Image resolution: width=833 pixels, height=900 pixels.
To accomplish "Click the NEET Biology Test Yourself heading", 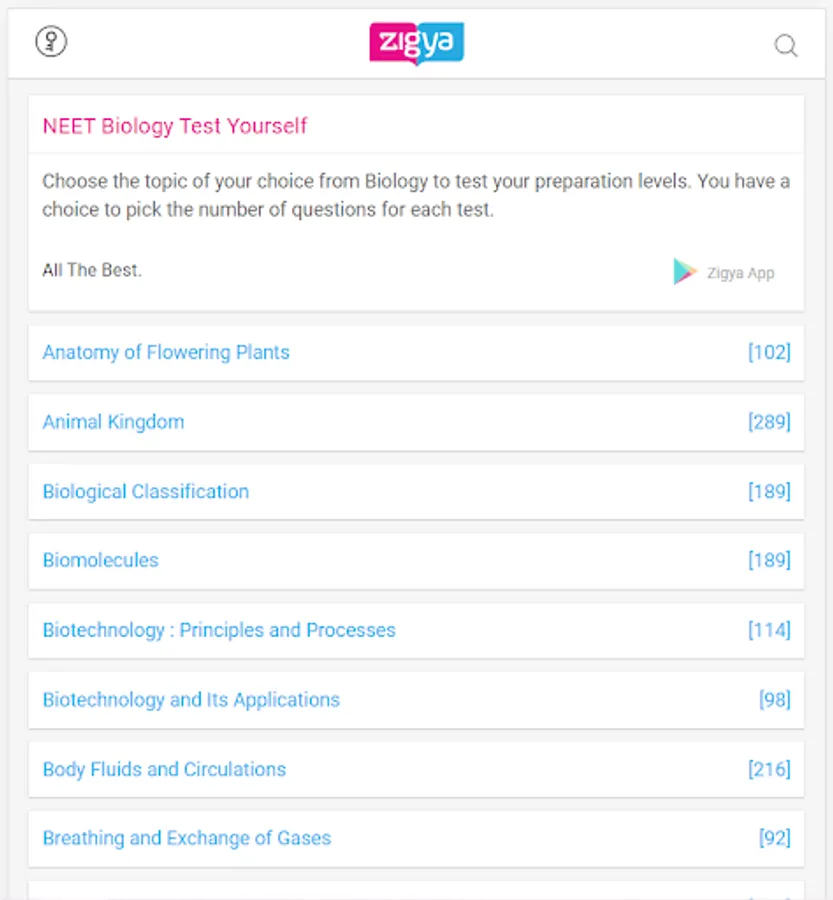I will pos(175,126).
